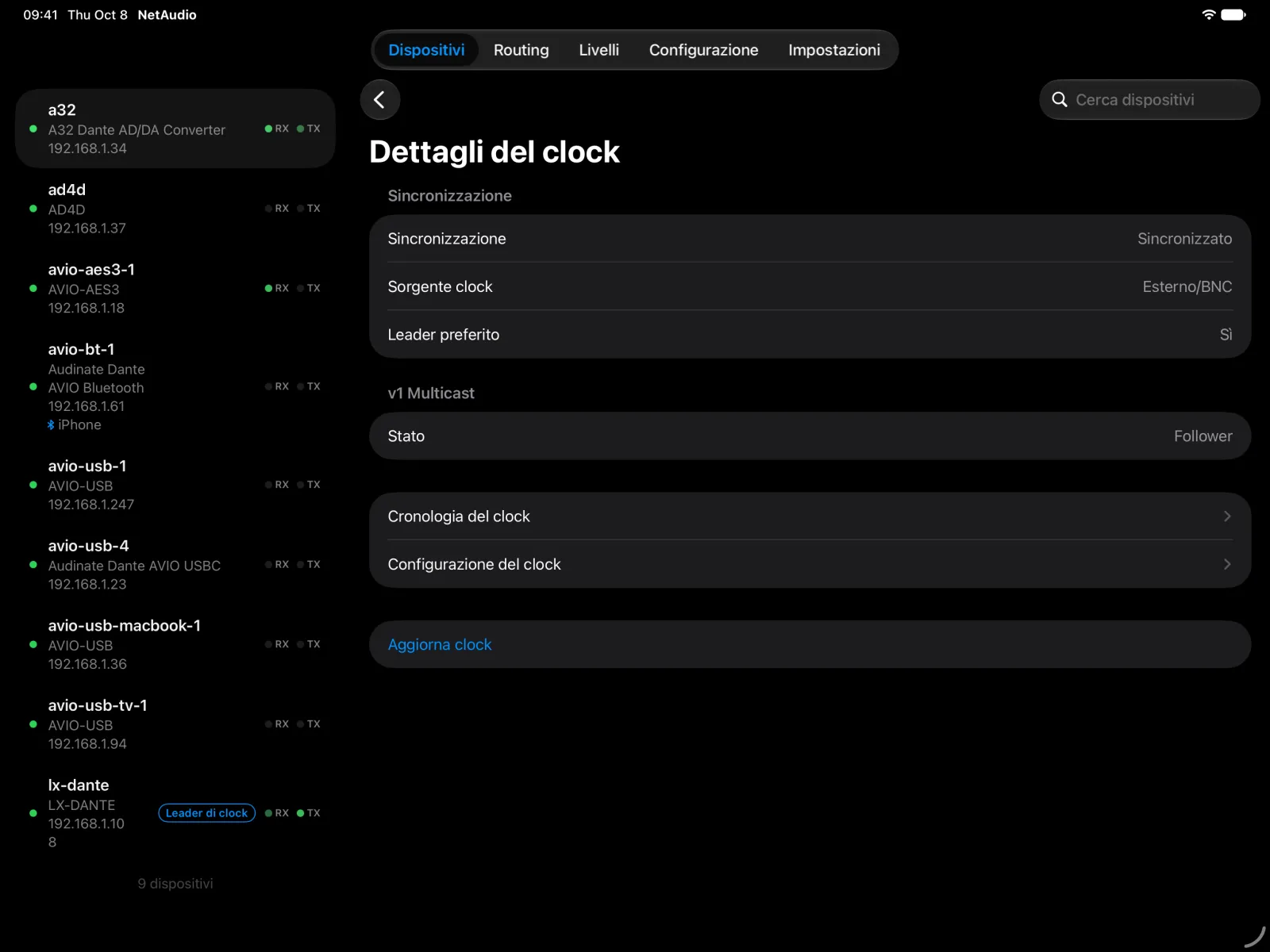Select the avio-bt-1 Bluetooth device
This screenshot has width=1270, height=952.
tap(175, 386)
